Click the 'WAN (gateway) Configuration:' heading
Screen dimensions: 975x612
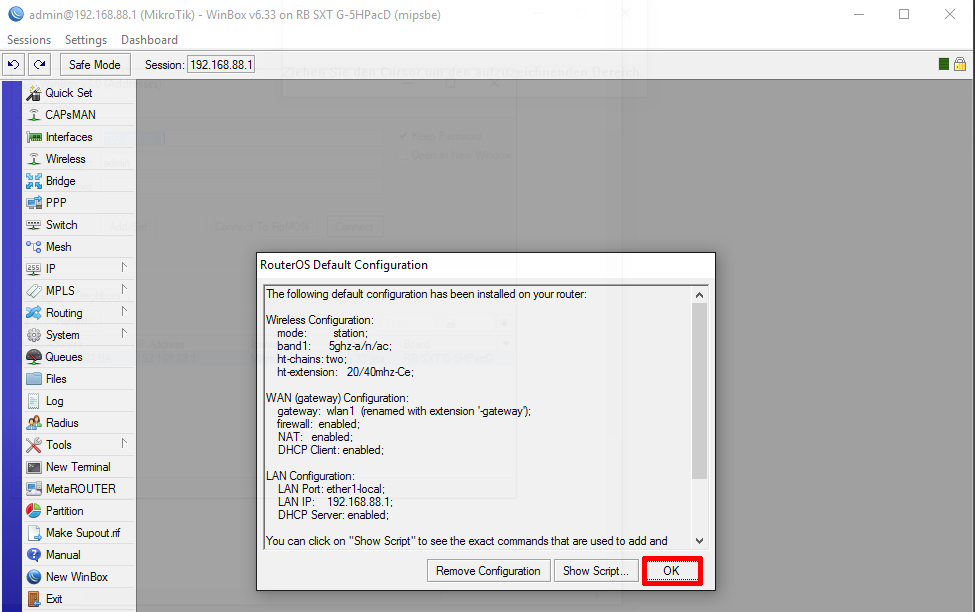click(x=337, y=398)
